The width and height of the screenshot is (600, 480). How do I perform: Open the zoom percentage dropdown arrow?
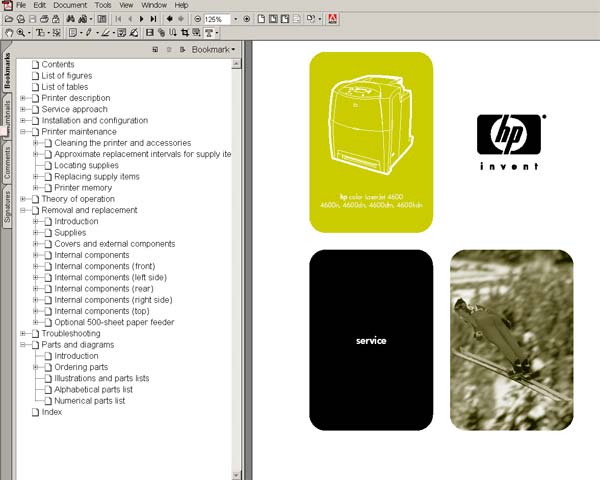(235, 19)
